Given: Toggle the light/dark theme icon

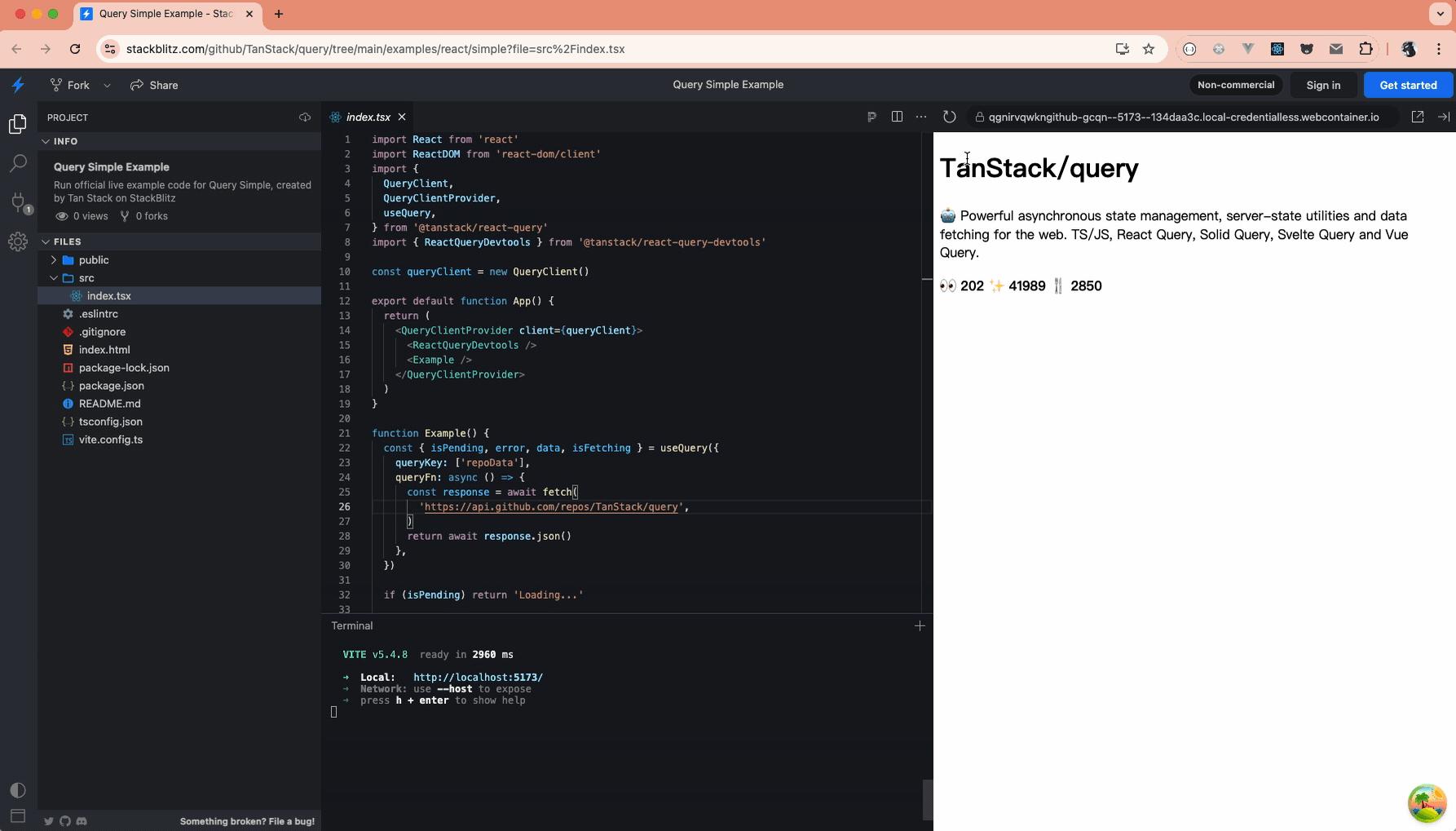Looking at the screenshot, I should (18, 789).
